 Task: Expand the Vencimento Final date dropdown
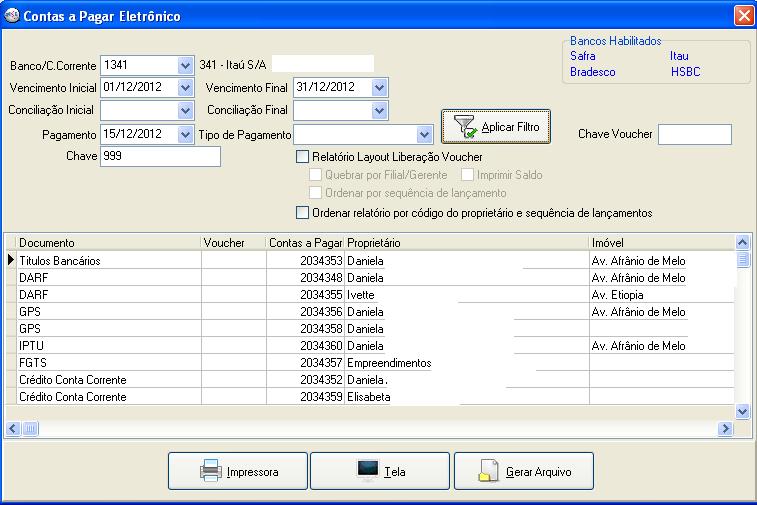click(379, 88)
